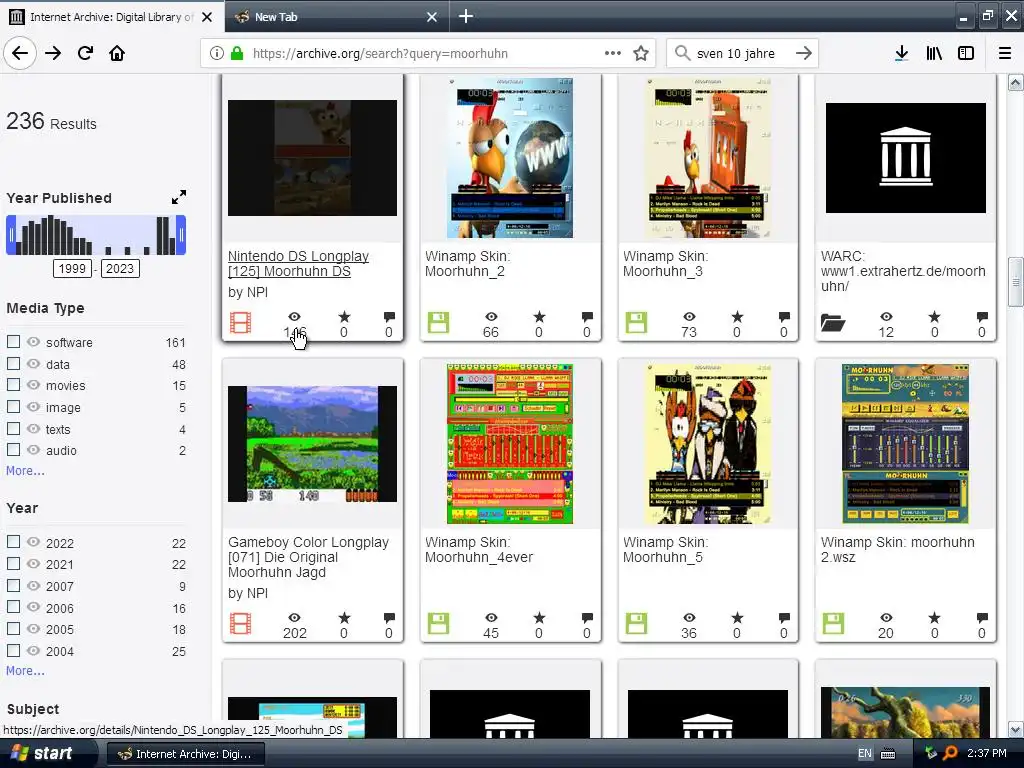Click floppy icon on Winamp Skin Moorhuhn_2 card
This screenshot has width=1024, height=768.
pyautogui.click(x=438, y=323)
